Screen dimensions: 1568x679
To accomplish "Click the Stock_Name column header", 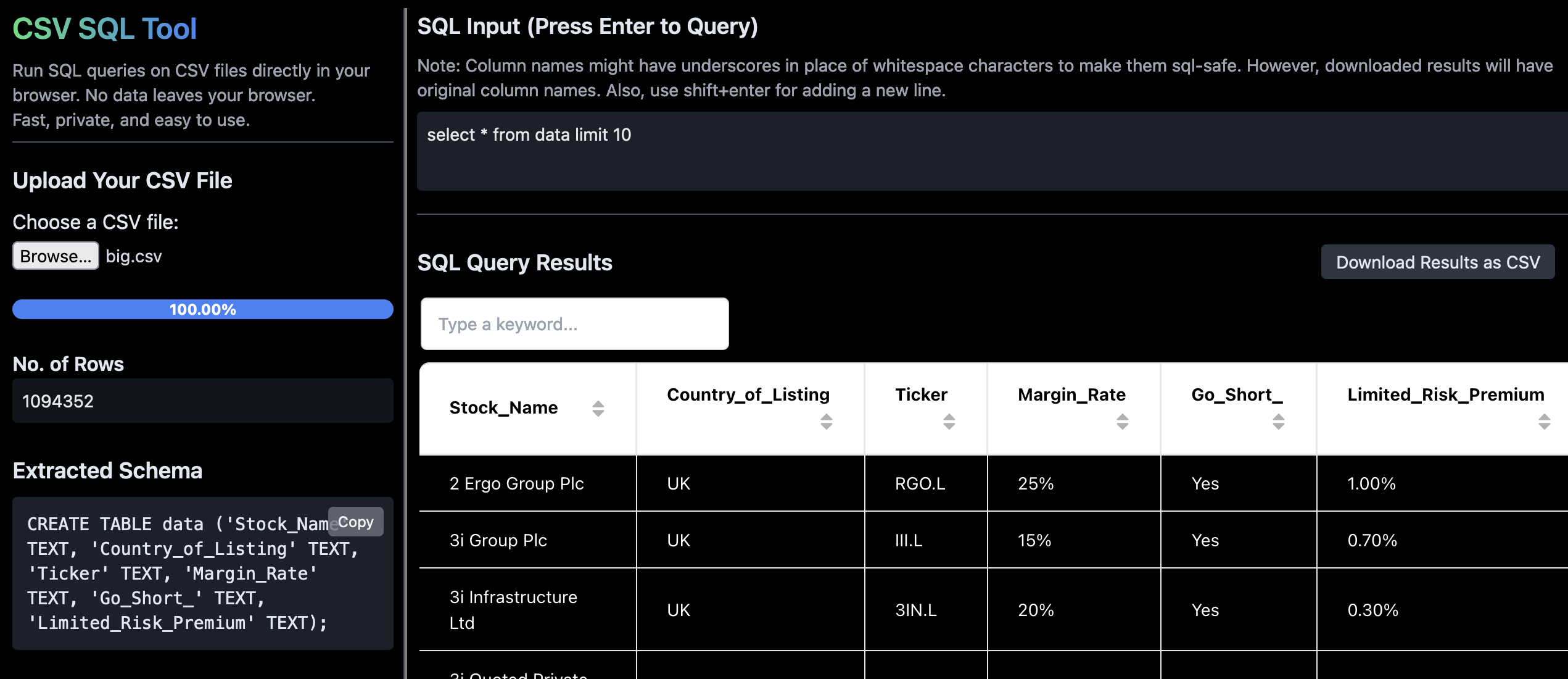I will pos(503,408).
